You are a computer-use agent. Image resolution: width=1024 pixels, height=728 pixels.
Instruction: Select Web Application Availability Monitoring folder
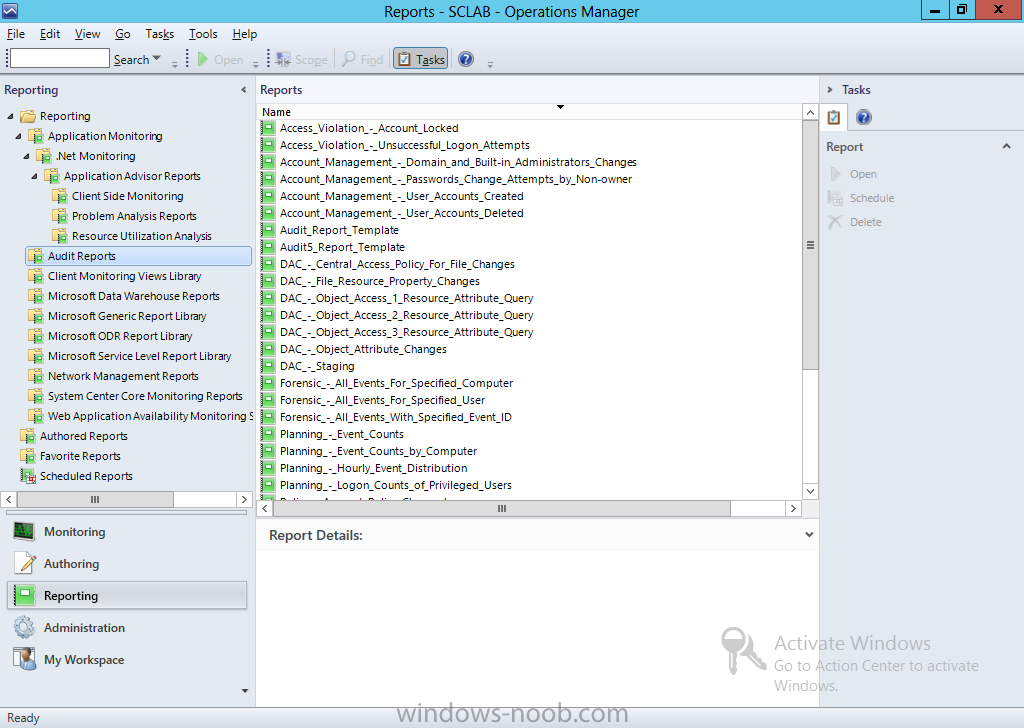(140, 417)
